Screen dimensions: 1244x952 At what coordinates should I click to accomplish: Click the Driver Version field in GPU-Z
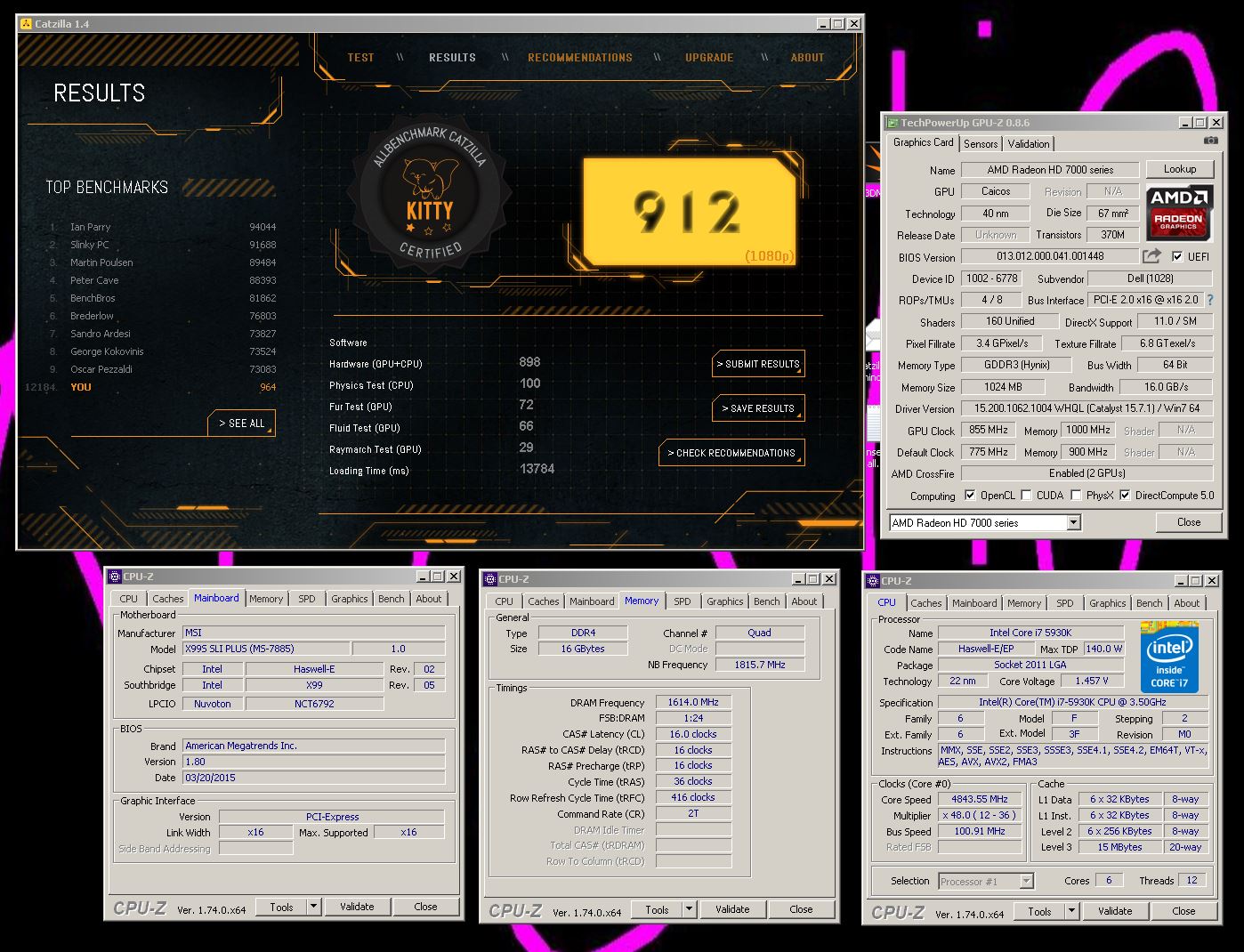click(1086, 408)
